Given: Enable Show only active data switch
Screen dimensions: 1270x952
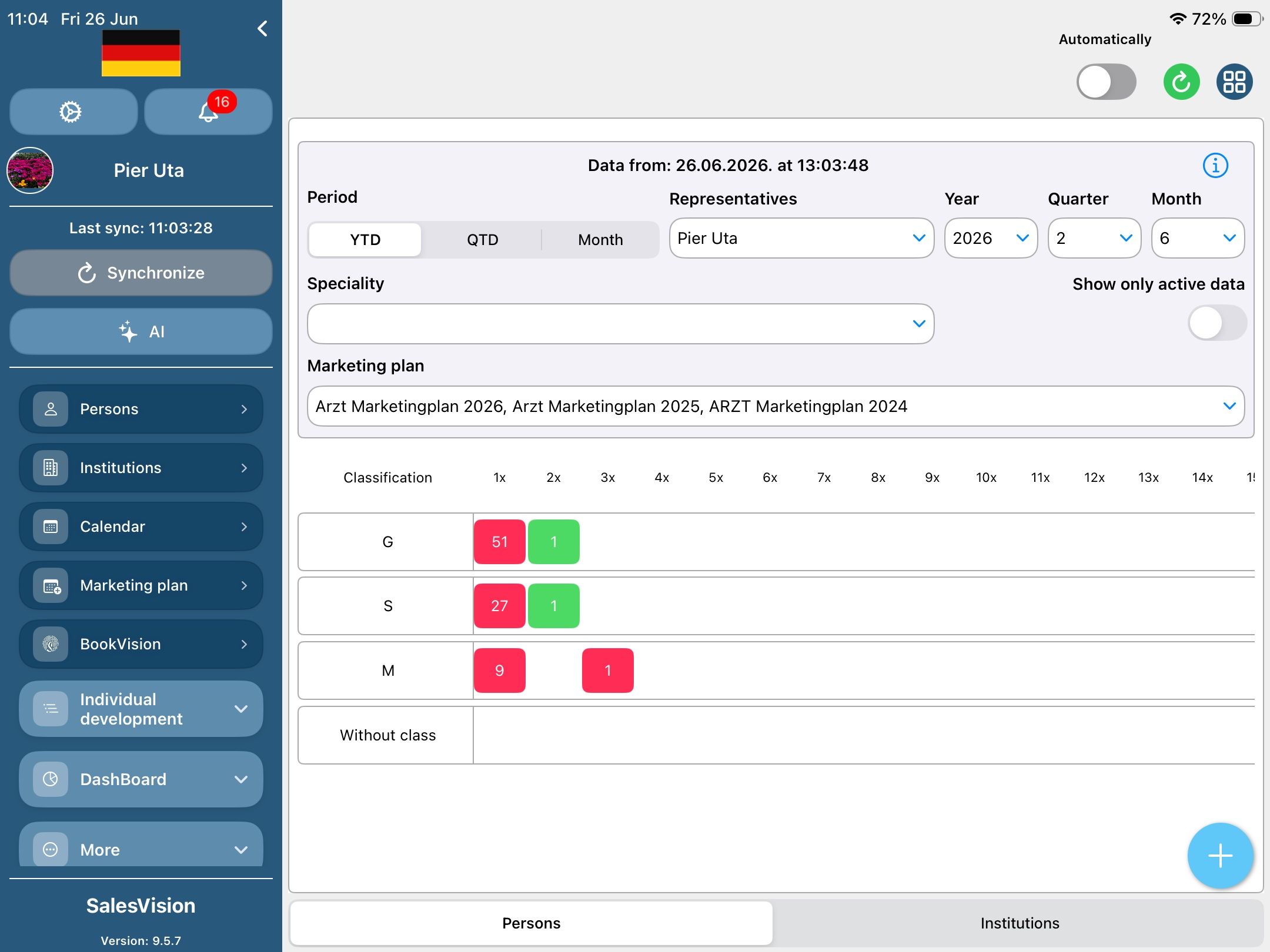Looking at the screenshot, I should click(x=1217, y=323).
